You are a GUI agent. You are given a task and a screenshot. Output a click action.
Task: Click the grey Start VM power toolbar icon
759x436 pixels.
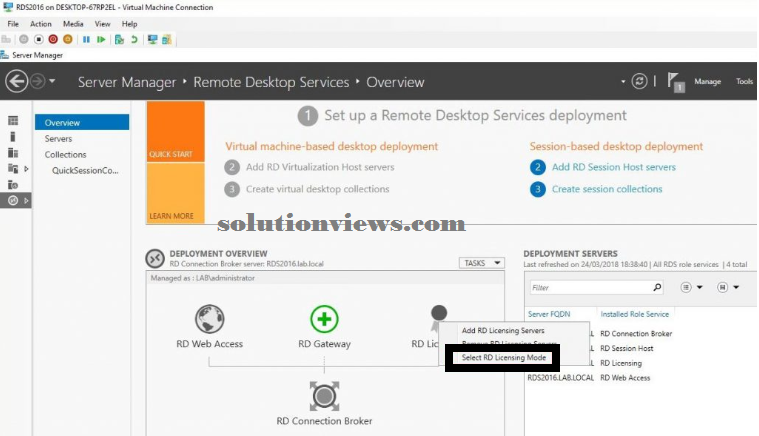[x=24, y=39]
